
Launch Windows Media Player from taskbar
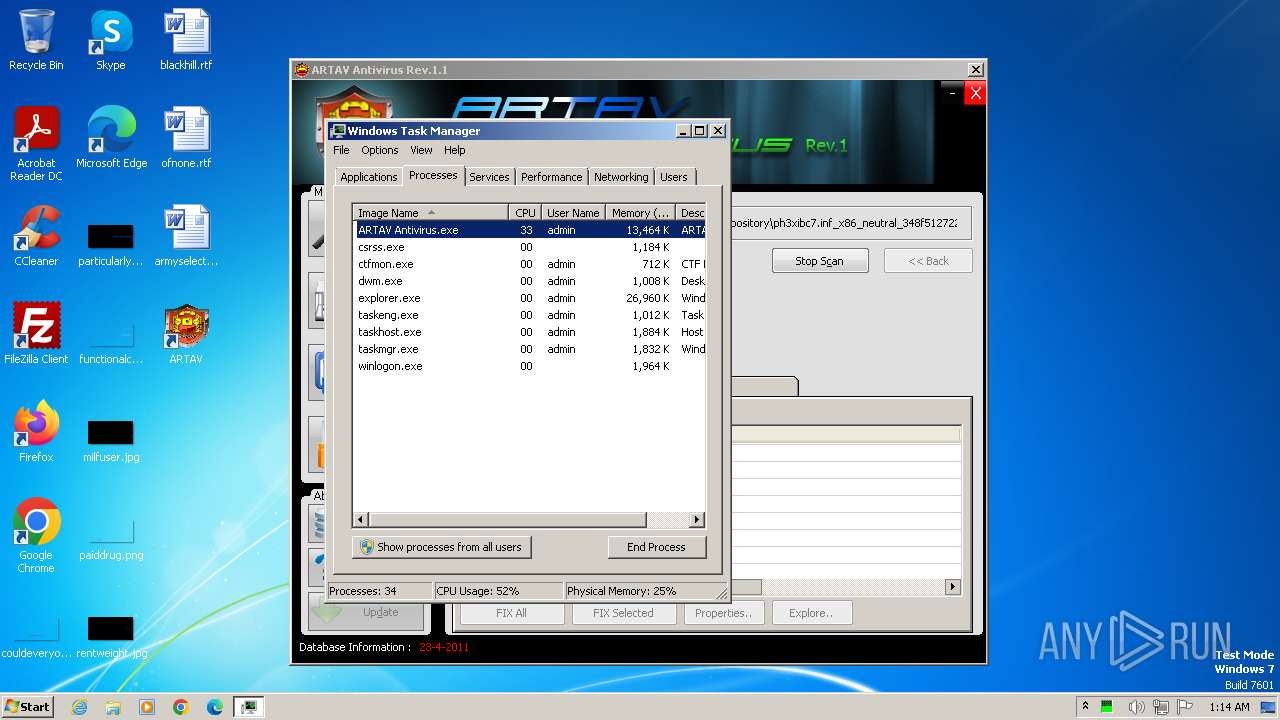point(147,707)
